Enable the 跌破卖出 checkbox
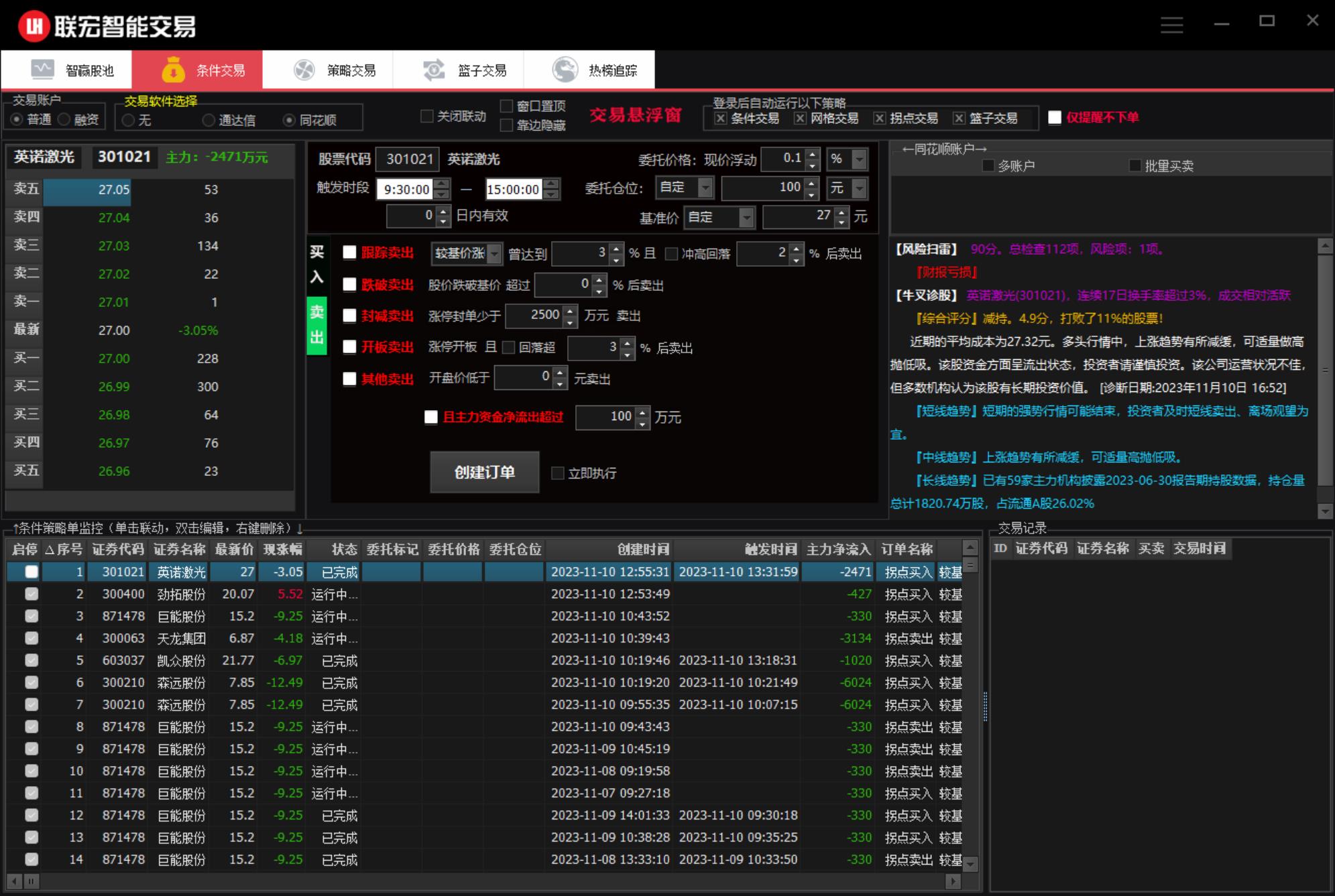 (x=349, y=285)
